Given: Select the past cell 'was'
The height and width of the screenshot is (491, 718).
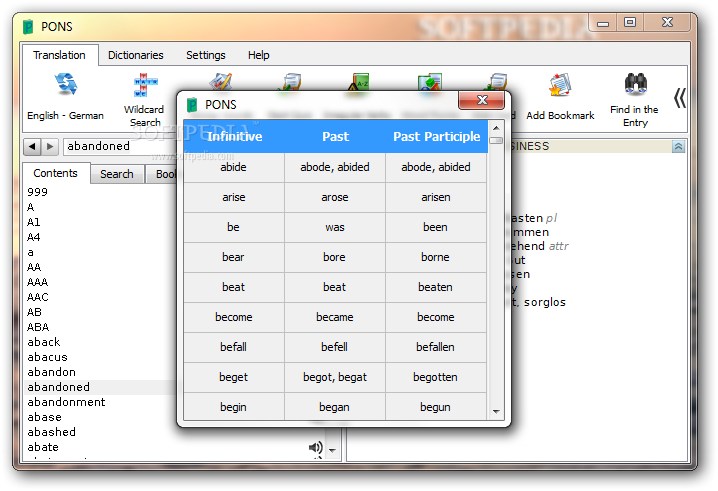Looking at the screenshot, I should coord(335,227).
